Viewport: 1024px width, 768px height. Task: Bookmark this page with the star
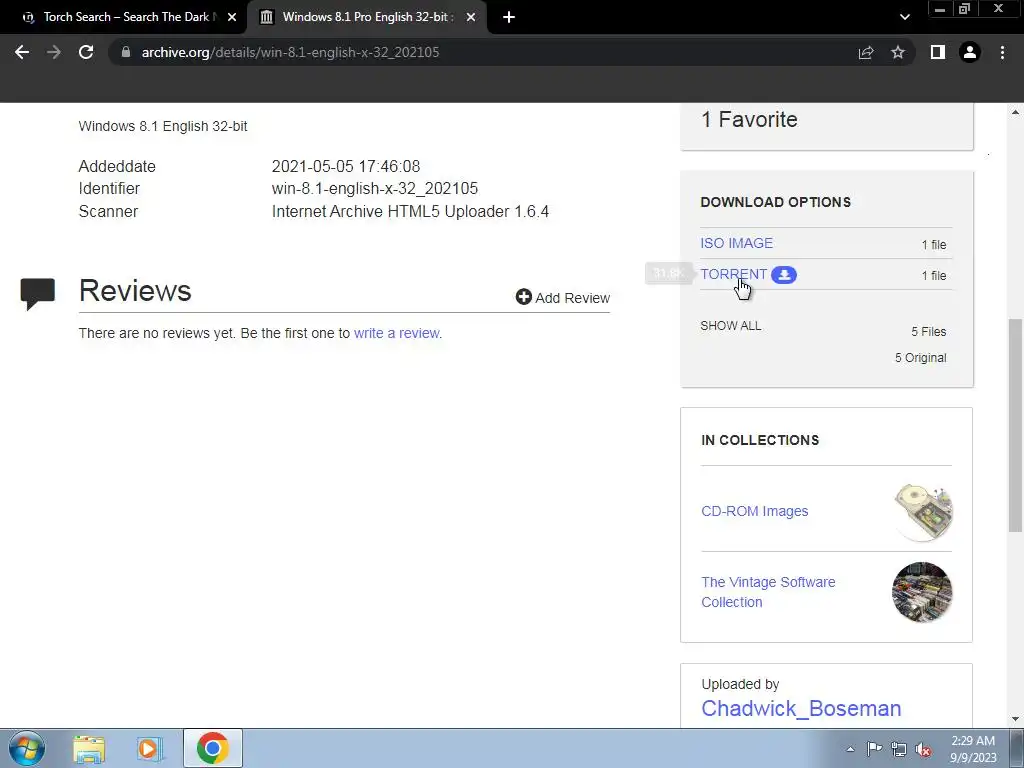point(898,52)
